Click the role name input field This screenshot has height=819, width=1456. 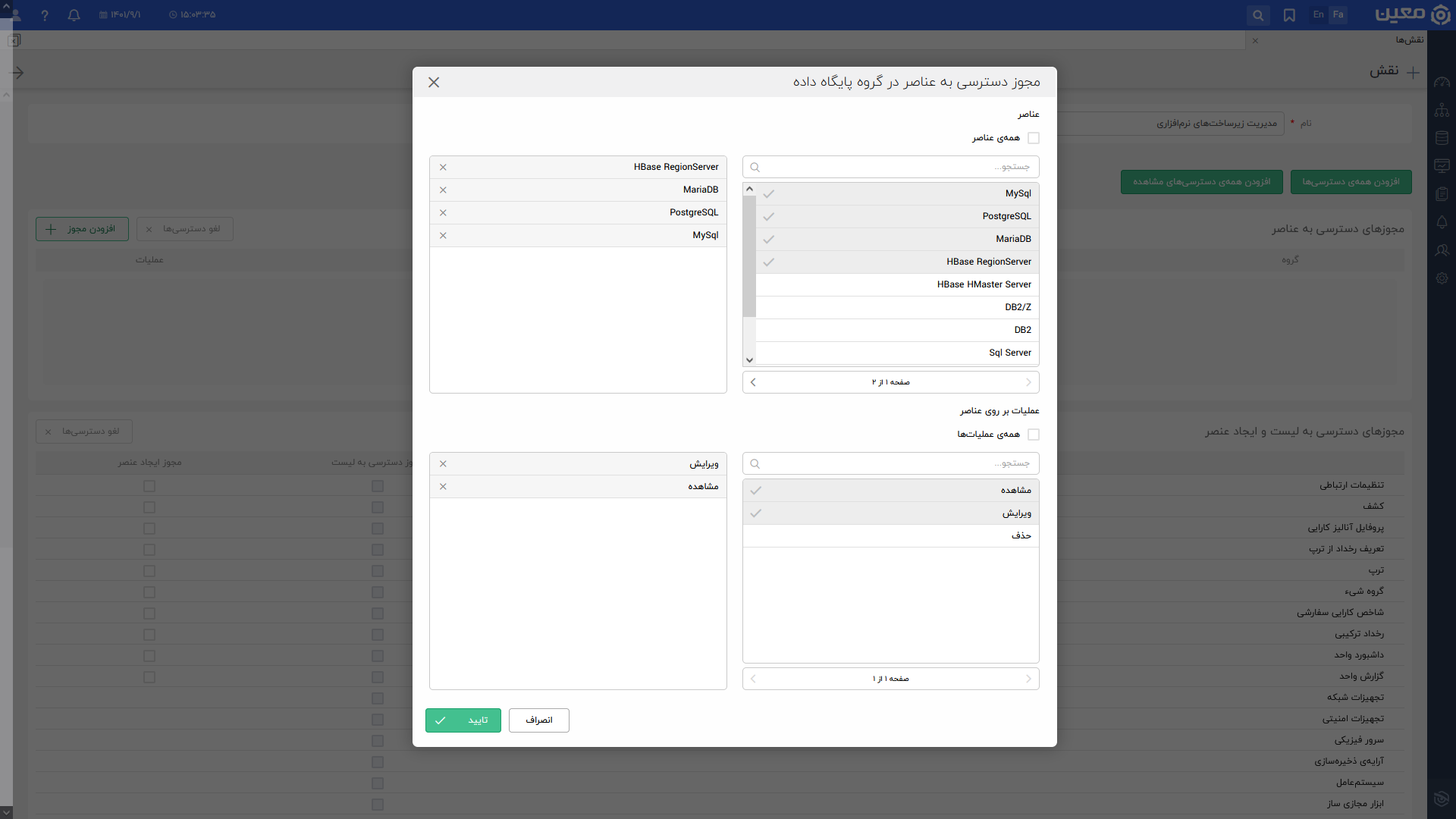coord(1170,124)
